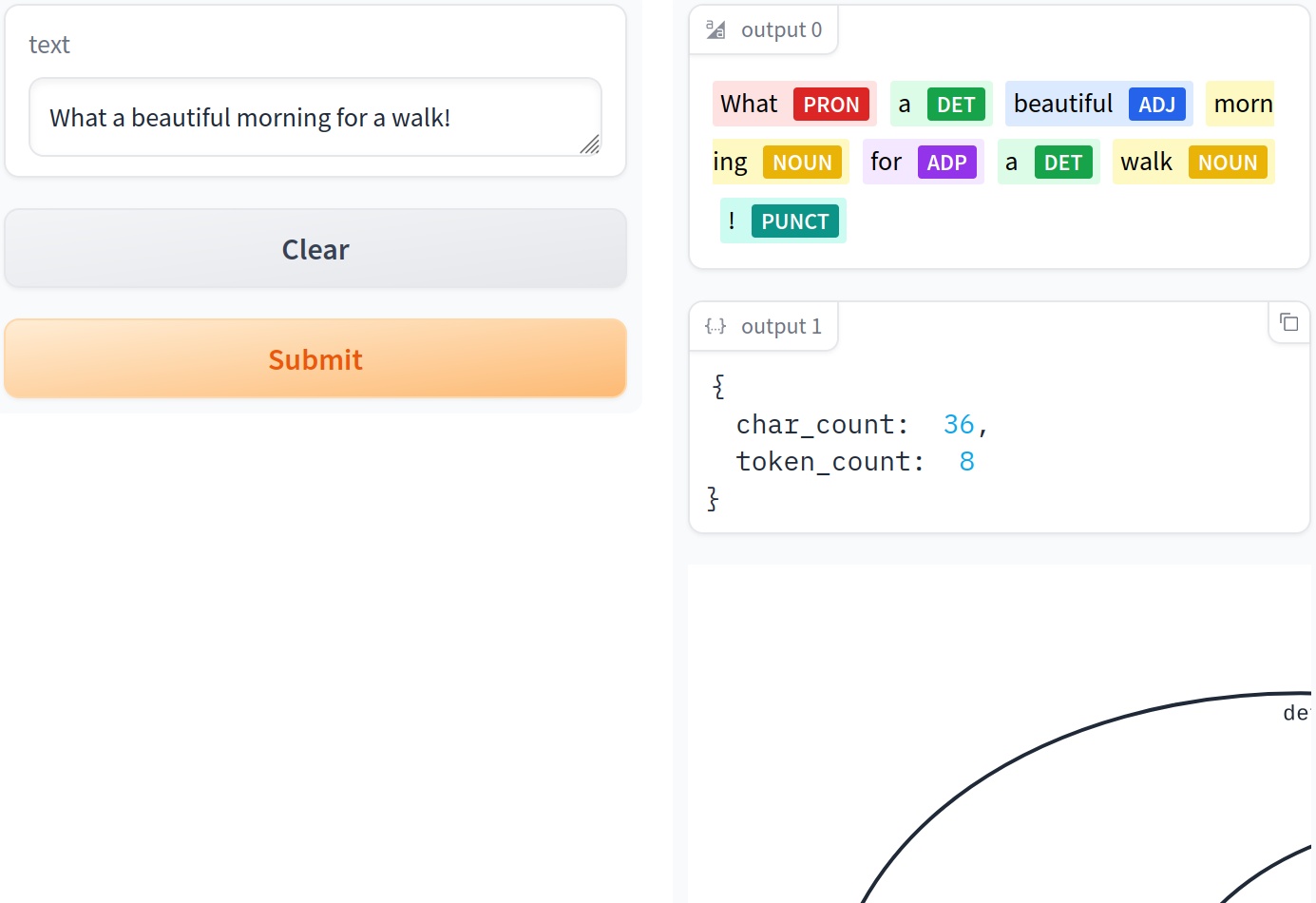The width and height of the screenshot is (1316, 903).
Task: Click inside the text input field
Action: pos(314,117)
